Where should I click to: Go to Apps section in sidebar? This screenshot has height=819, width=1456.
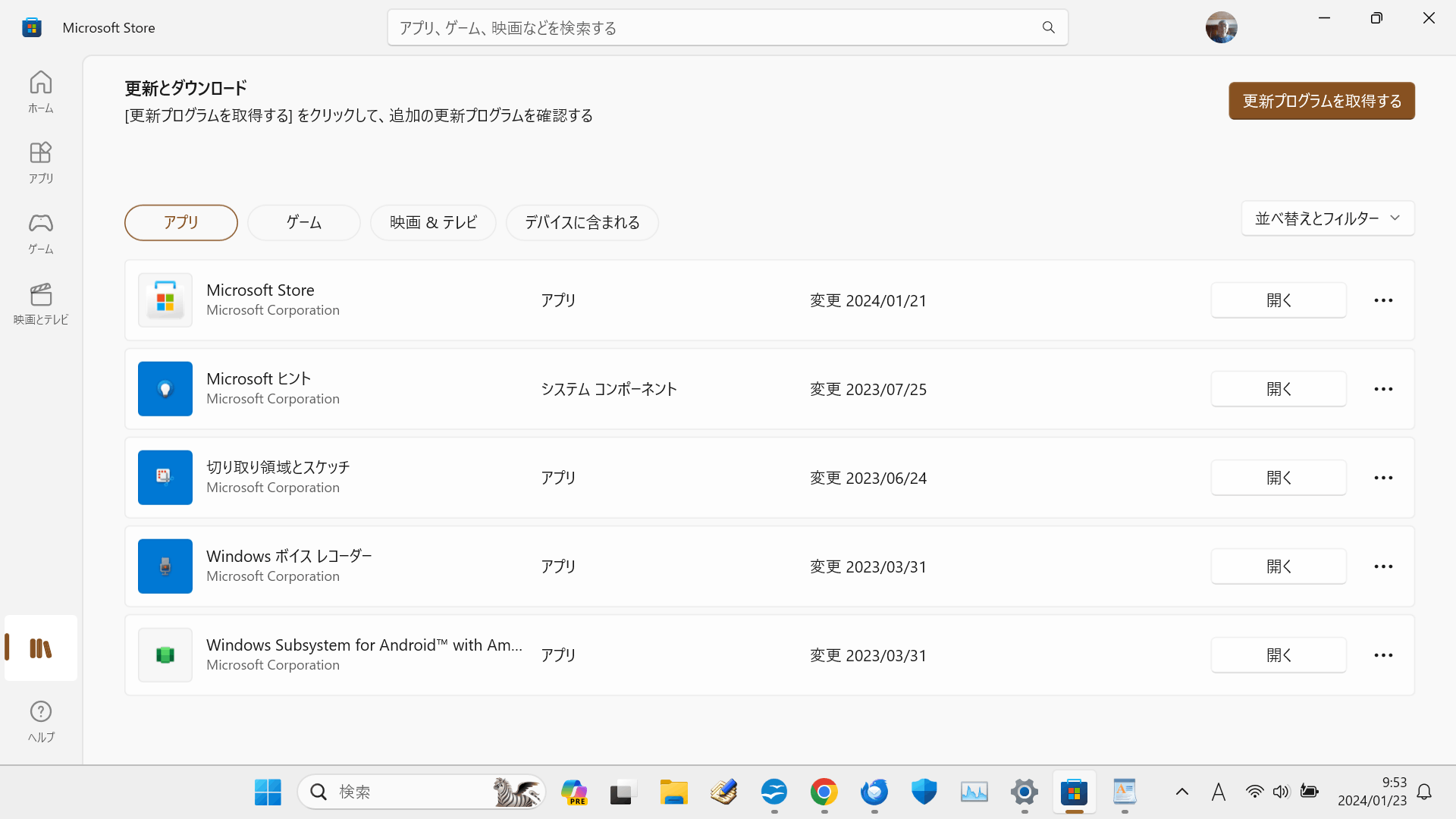(41, 162)
